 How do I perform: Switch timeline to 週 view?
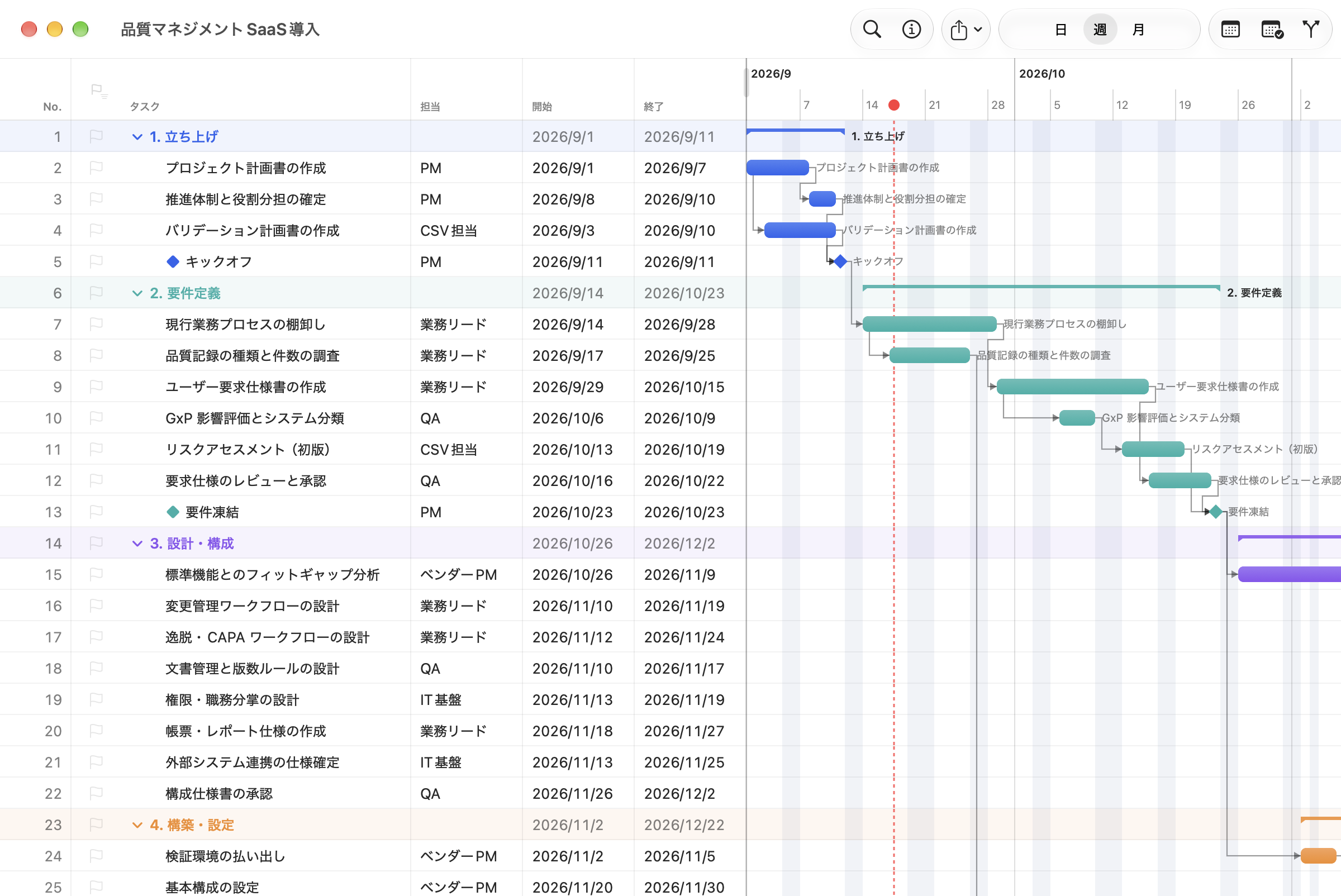click(1100, 29)
